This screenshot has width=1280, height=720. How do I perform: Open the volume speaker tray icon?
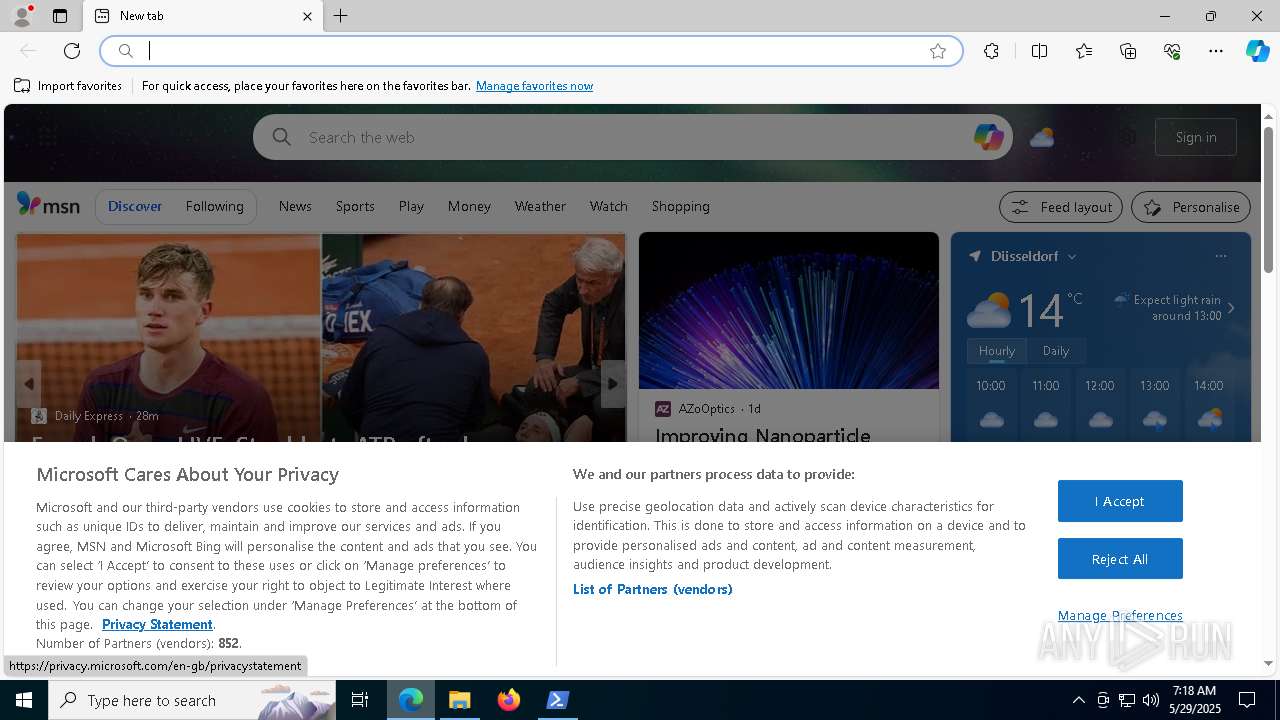[x=1151, y=700]
